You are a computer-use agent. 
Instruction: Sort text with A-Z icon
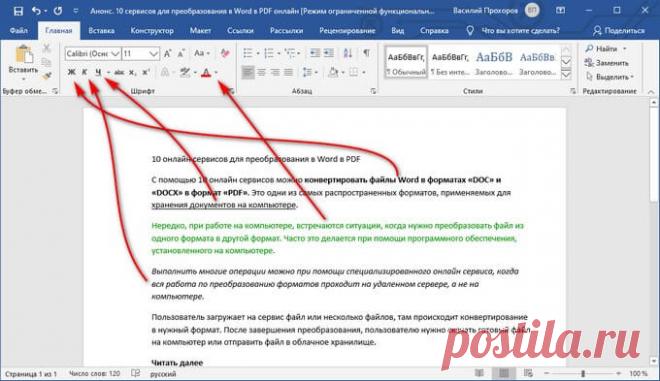[348, 53]
